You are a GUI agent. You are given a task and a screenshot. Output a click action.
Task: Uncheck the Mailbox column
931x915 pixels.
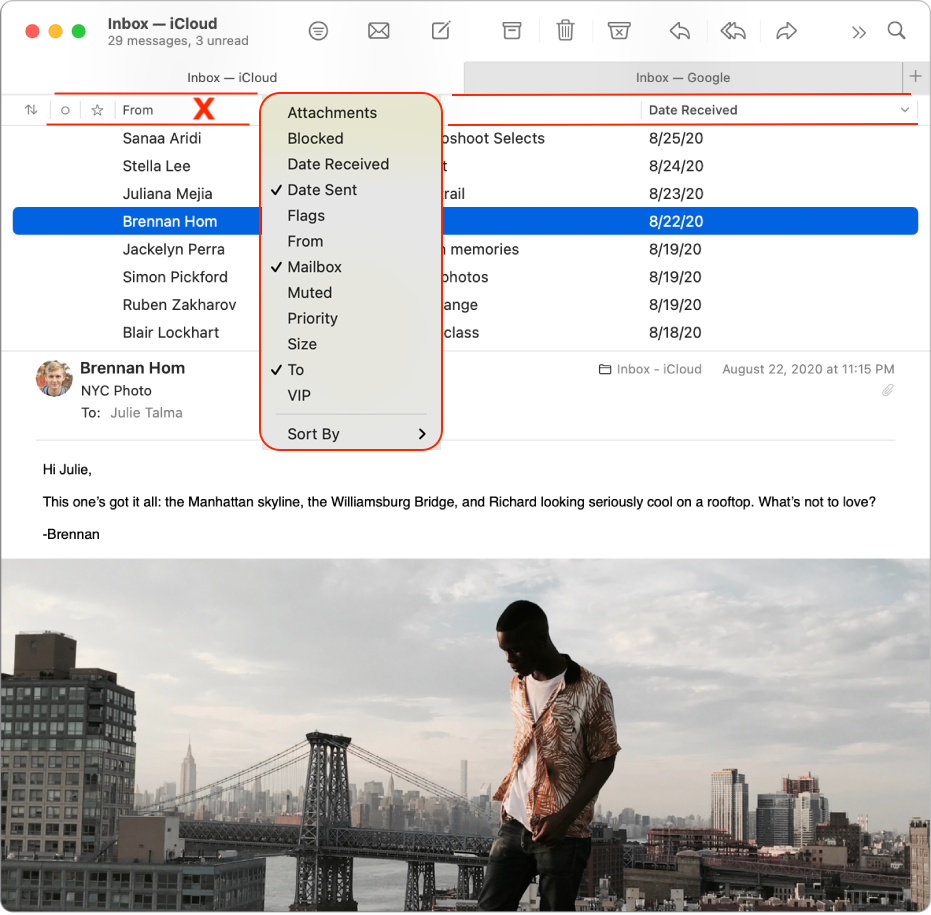(350, 267)
